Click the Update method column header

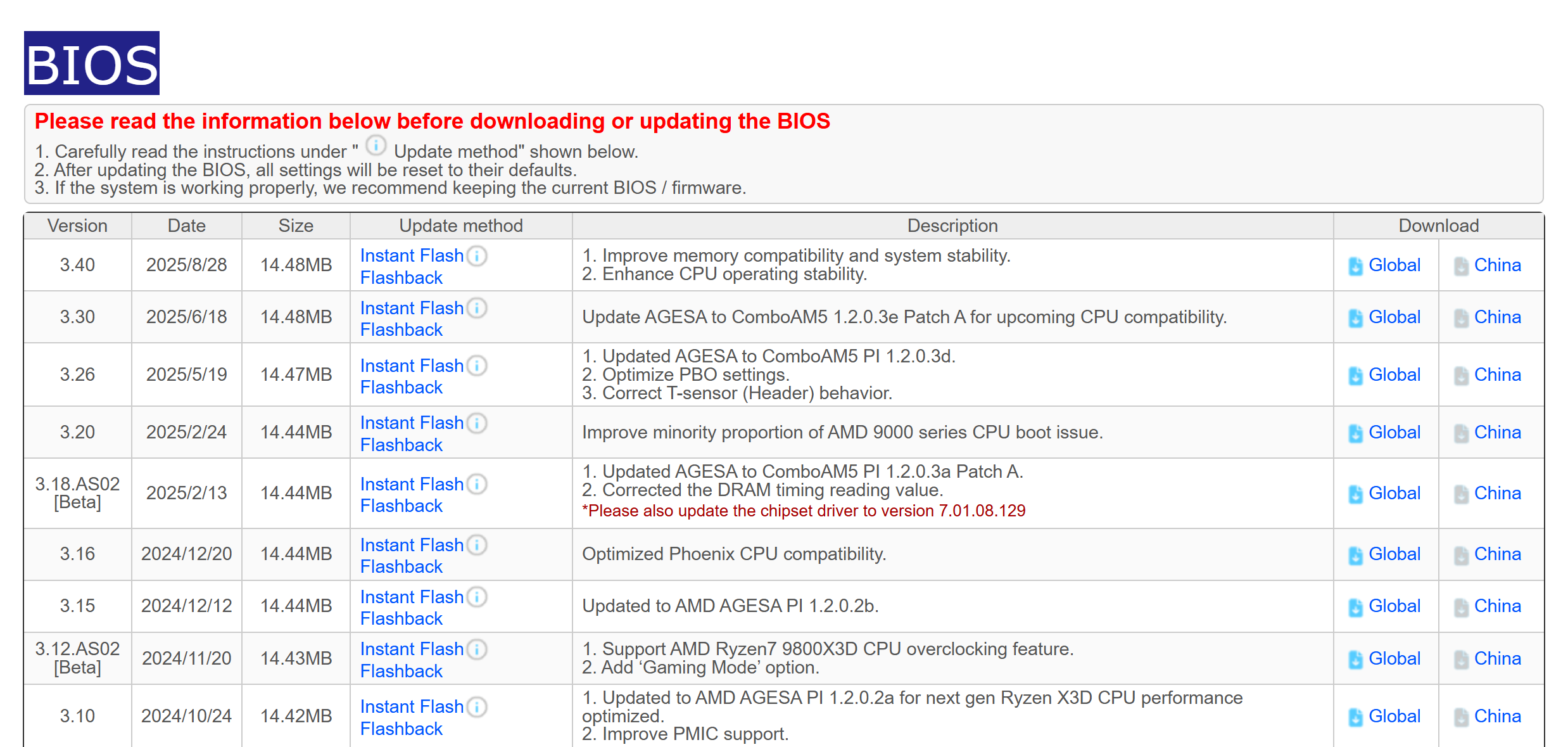(460, 226)
